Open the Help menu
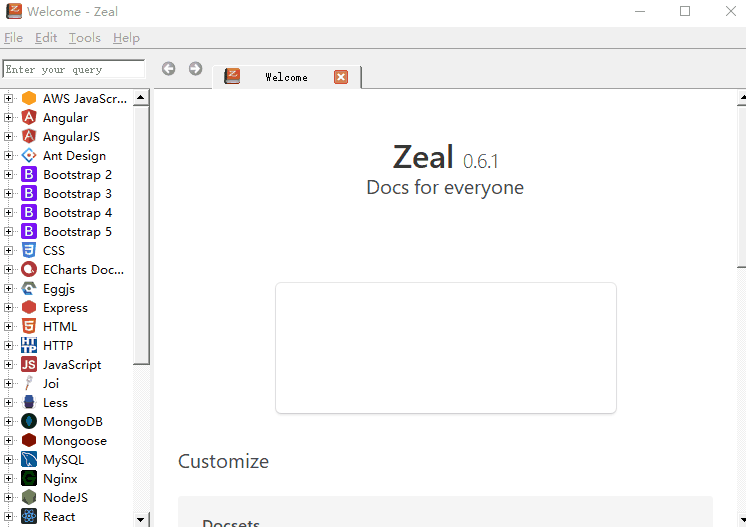This screenshot has width=746, height=527. pyautogui.click(x=126, y=38)
